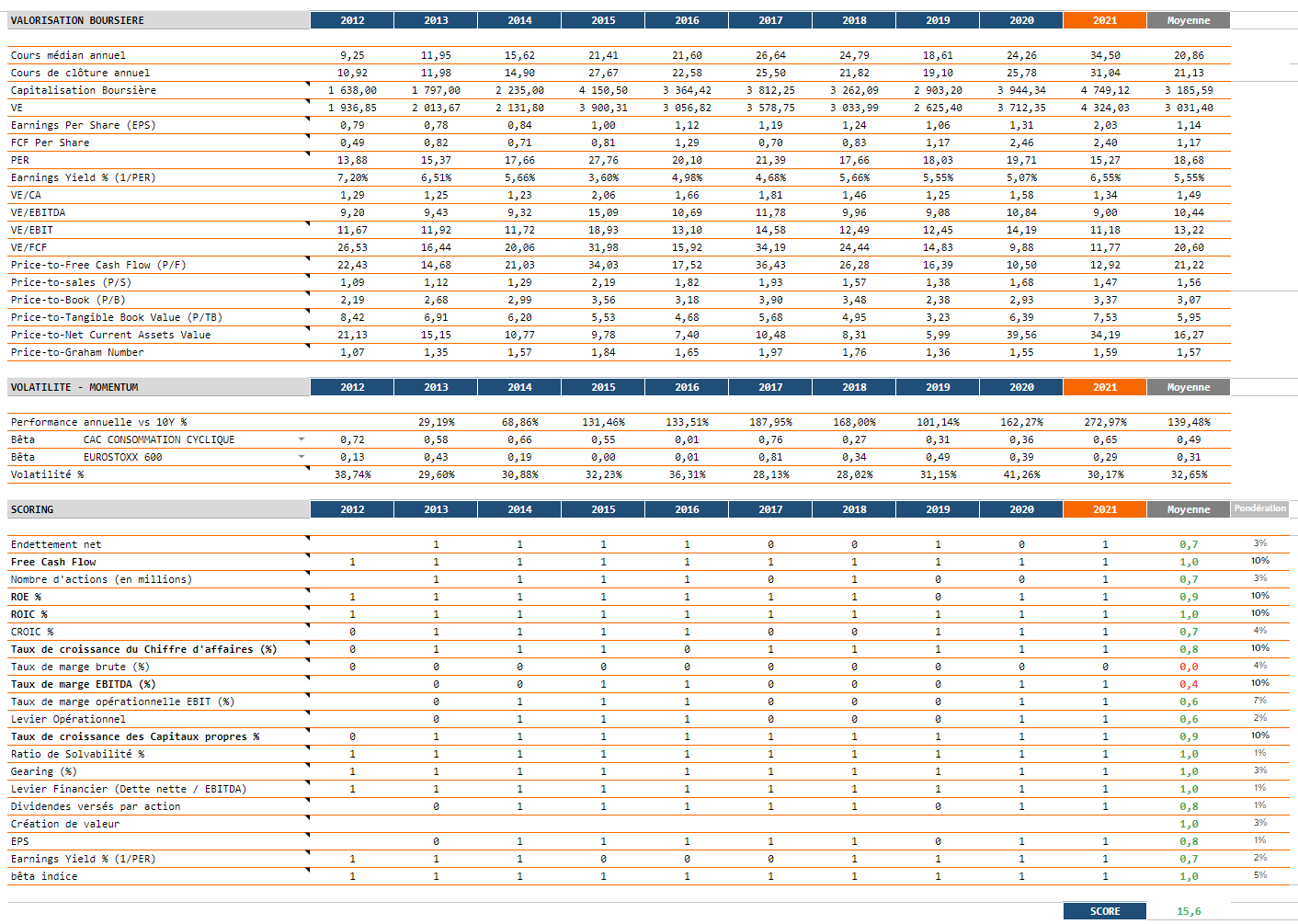
Task: Select the "Ratio de Solvabilité %" row label
Action: coord(77,754)
